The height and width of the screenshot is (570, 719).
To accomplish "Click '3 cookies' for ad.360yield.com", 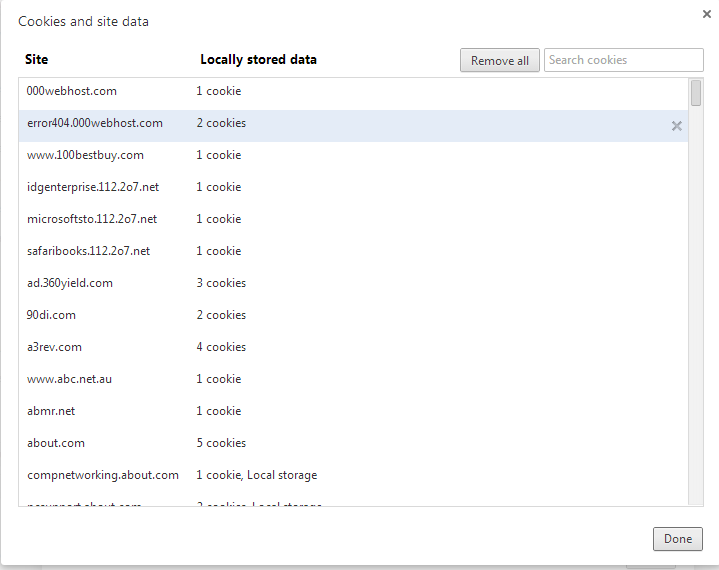I will point(221,283).
